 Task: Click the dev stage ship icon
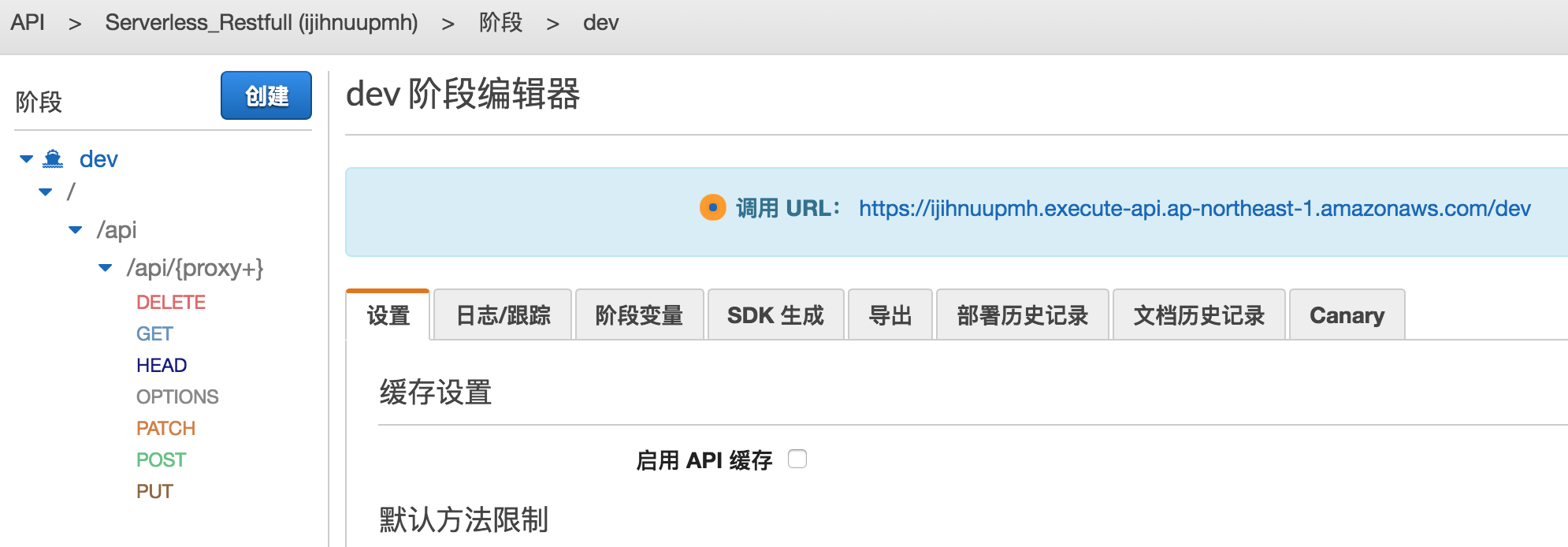tap(53, 159)
